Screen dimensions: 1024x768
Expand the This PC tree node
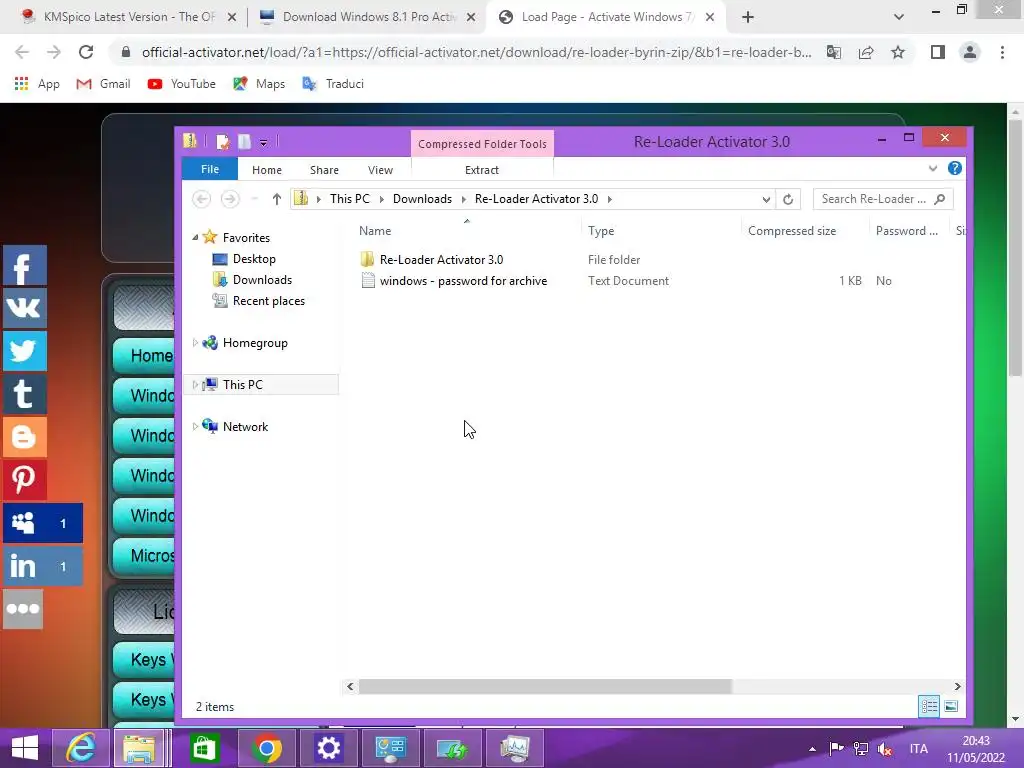pyautogui.click(x=195, y=385)
